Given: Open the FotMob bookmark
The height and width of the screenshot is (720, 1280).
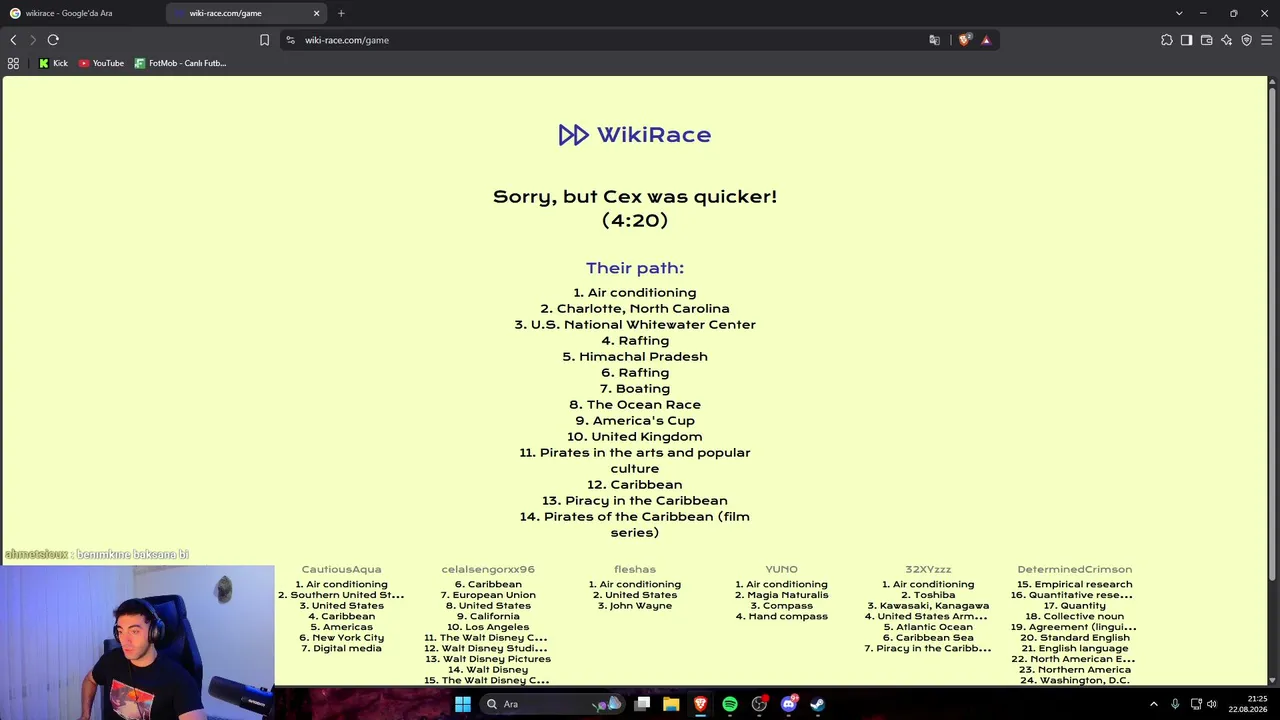Looking at the screenshot, I should (x=181, y=63).
